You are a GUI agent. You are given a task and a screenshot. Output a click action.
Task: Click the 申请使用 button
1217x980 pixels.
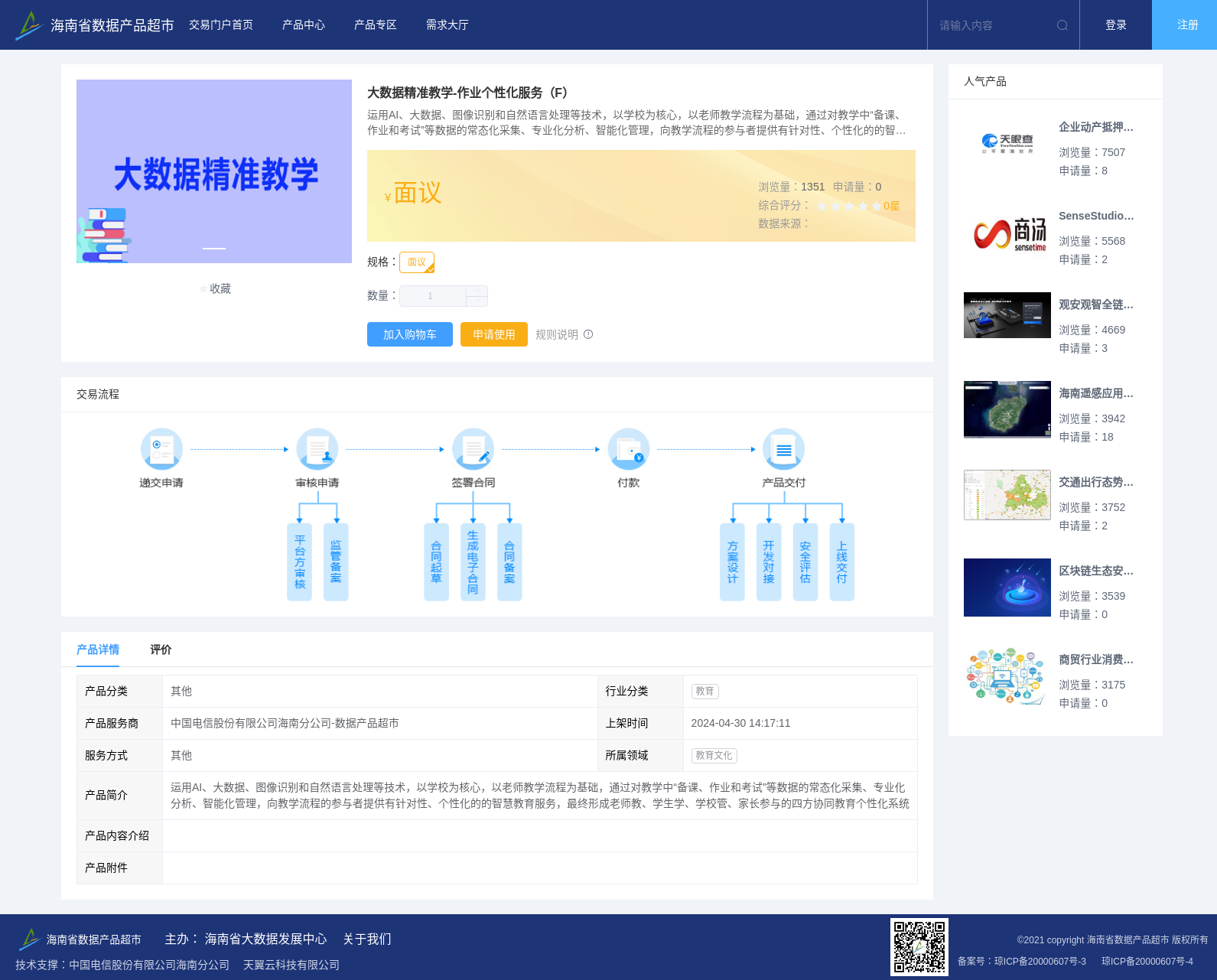(494, 334)
